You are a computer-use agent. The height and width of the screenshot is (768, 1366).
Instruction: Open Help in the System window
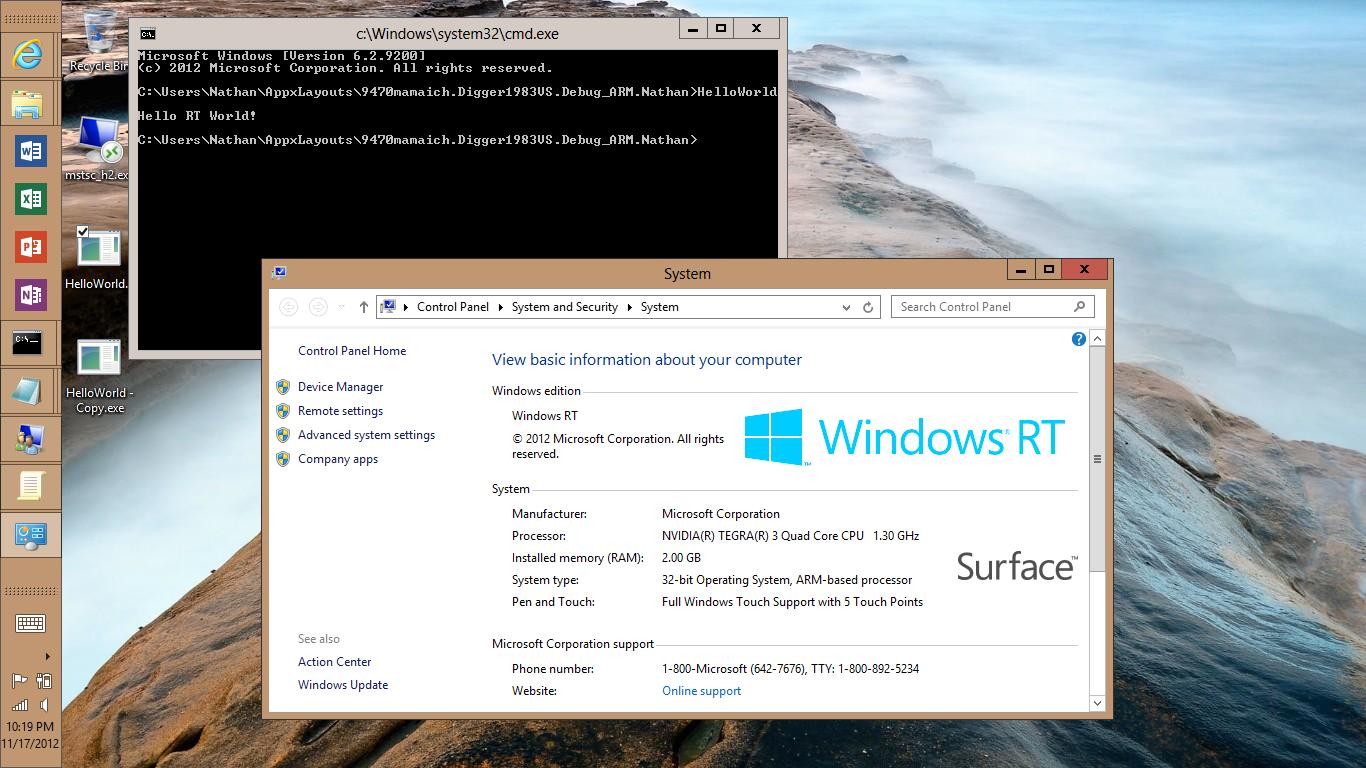(x=1078, y=339)
